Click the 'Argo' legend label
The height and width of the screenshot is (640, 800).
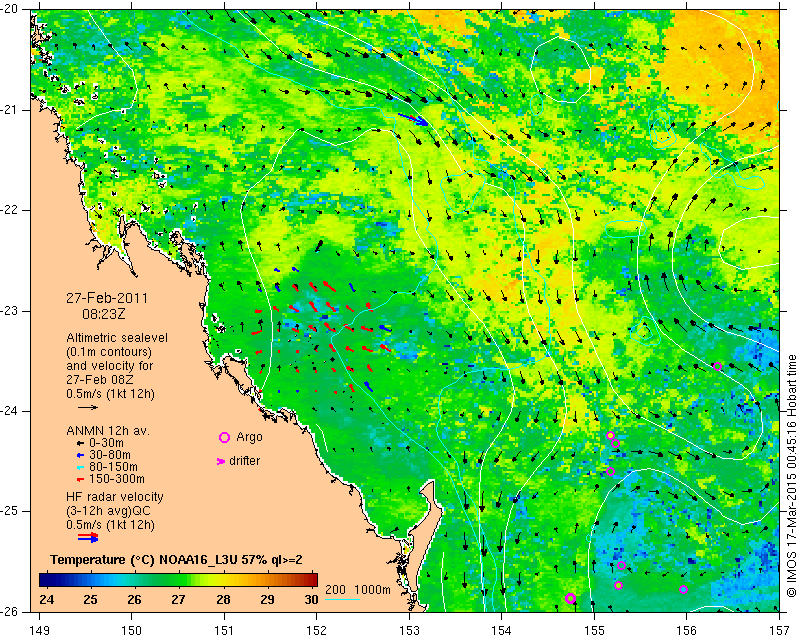pyautogui.click(x=249, y=437)
